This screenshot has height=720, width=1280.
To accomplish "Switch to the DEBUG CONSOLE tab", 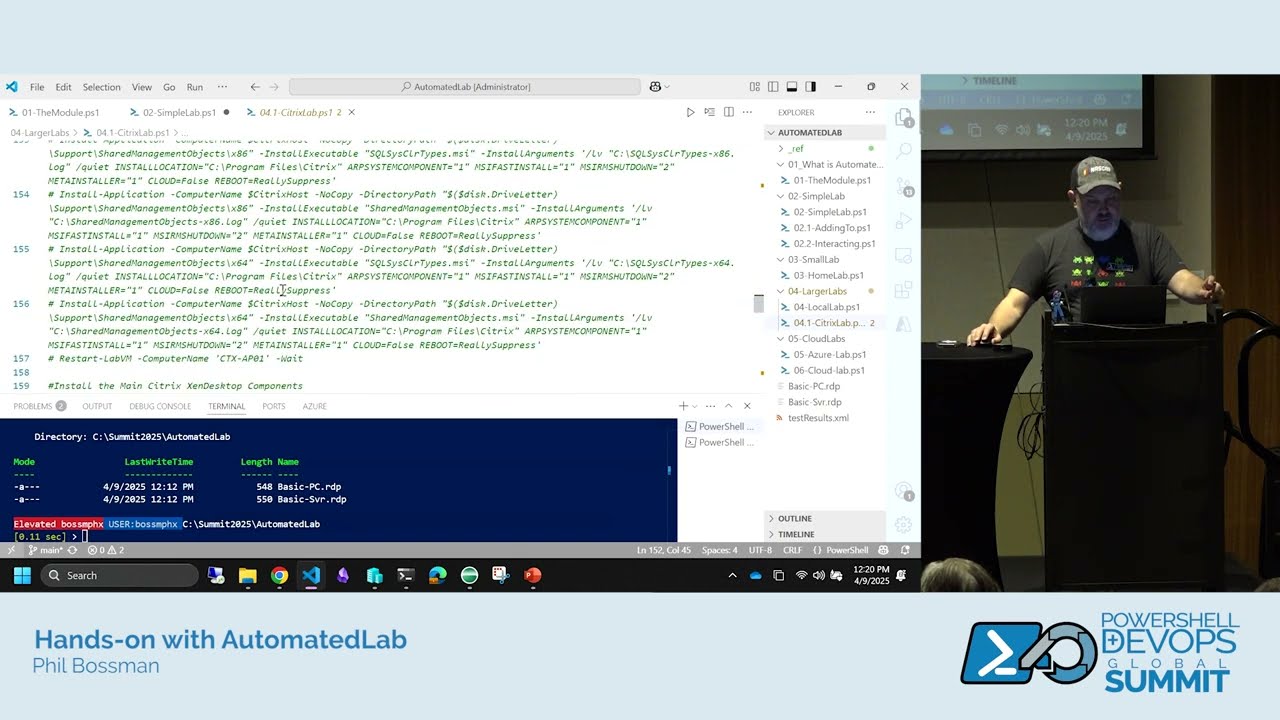I will click(160, 406).
